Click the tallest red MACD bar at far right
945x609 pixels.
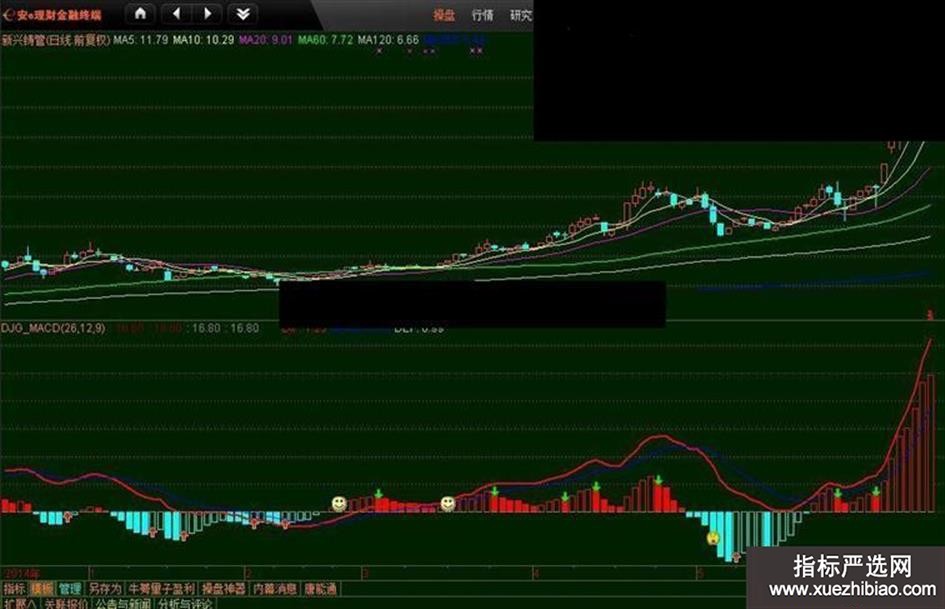(x=930, y=443)
